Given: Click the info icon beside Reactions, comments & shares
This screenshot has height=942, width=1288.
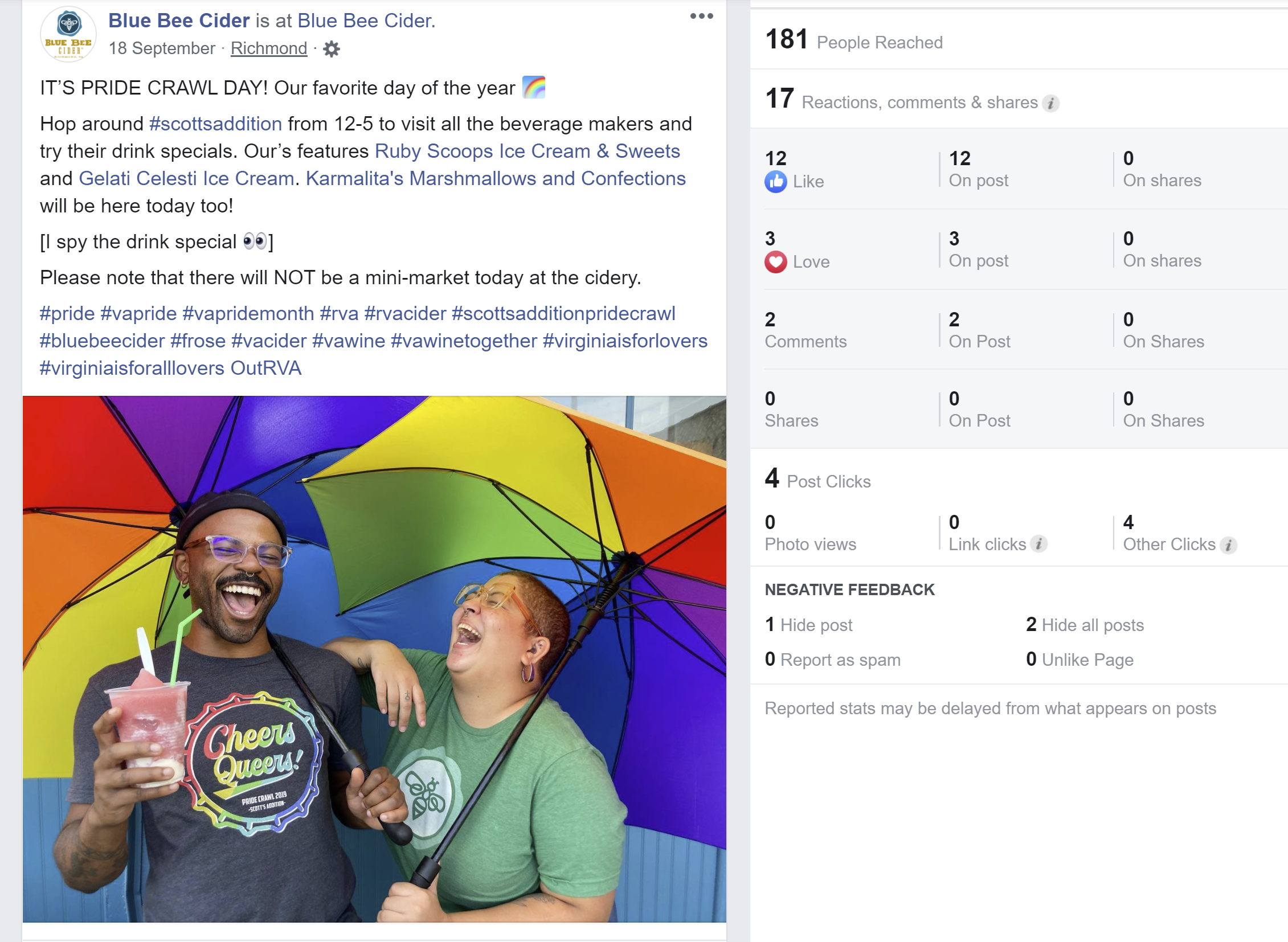Looking at the screenshot, I should 1050,103.
